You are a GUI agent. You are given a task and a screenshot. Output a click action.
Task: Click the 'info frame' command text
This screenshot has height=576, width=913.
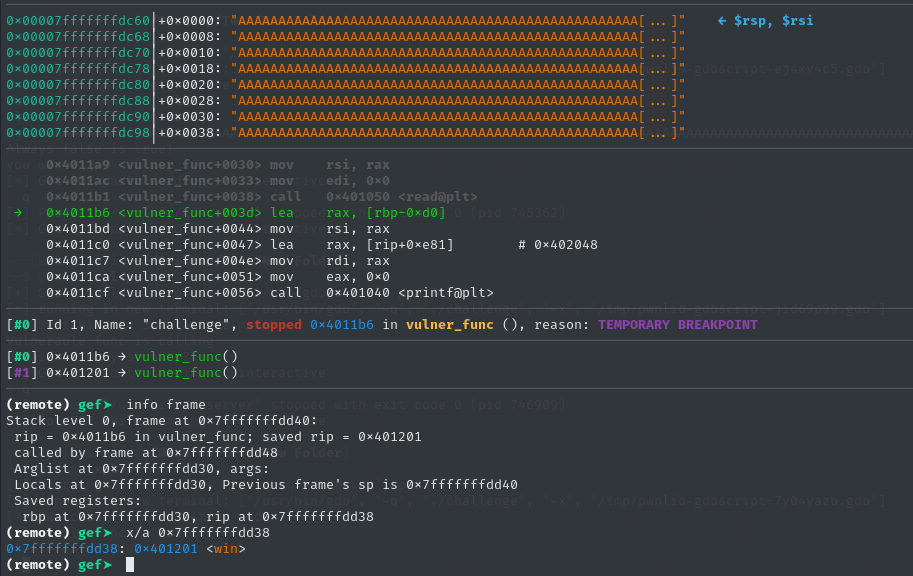[166, 405]
